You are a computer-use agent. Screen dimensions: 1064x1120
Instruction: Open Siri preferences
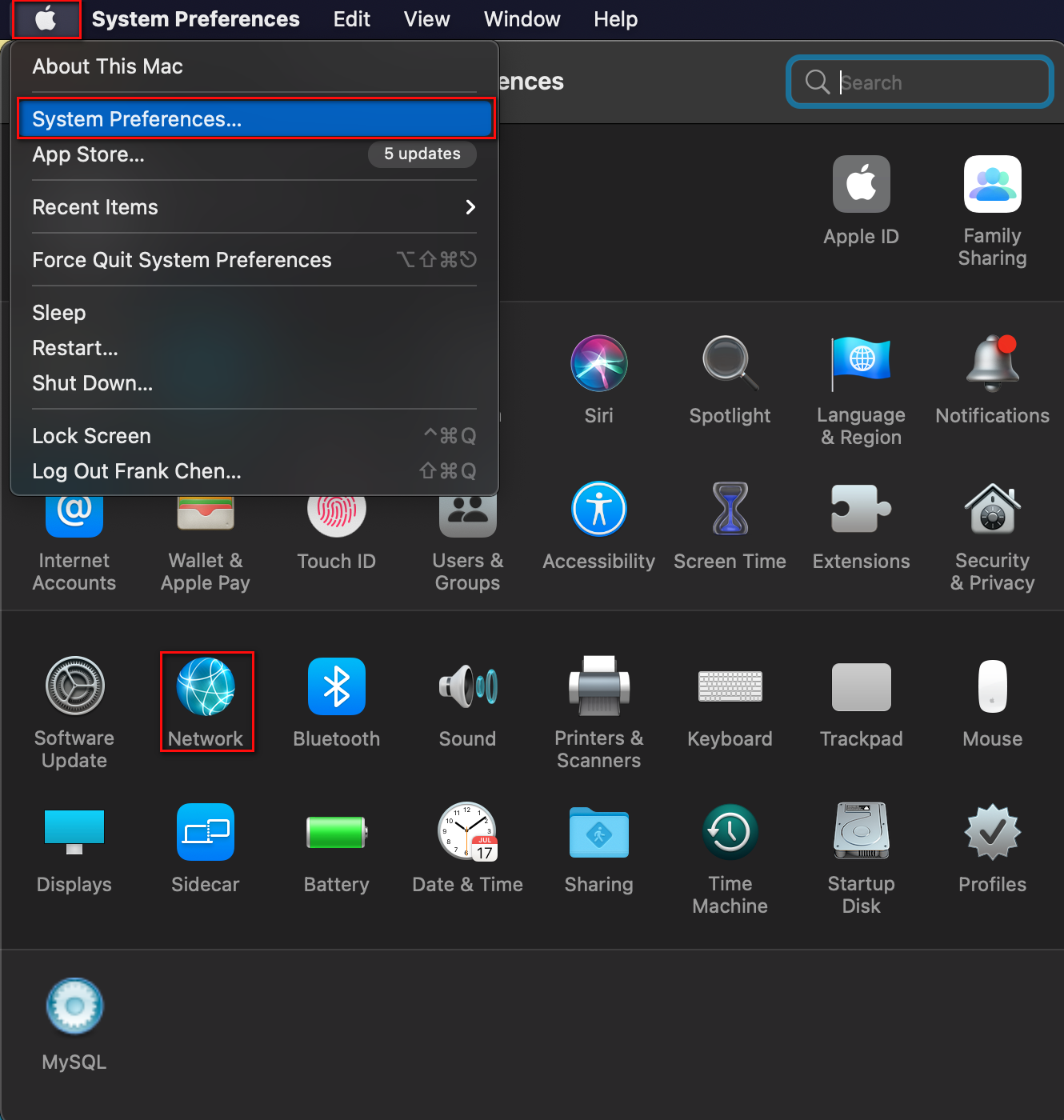[598, 380]
